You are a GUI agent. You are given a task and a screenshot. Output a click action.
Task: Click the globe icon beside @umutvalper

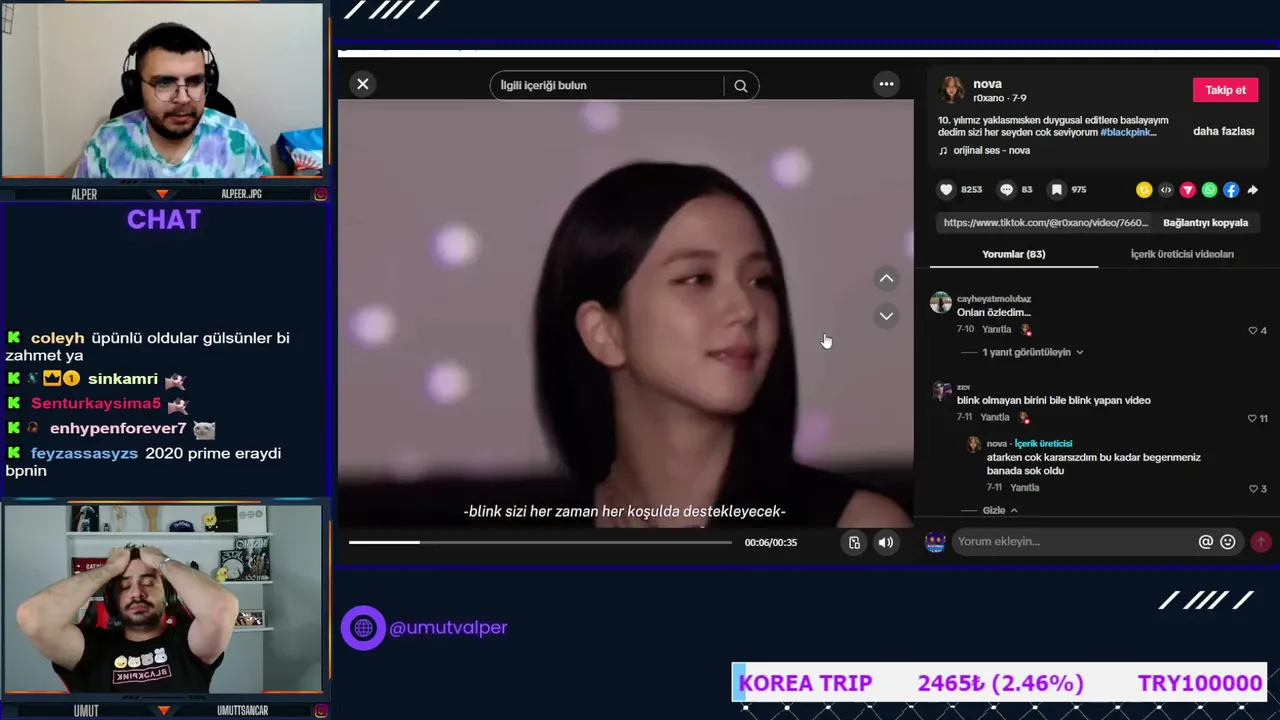point(363,628)
